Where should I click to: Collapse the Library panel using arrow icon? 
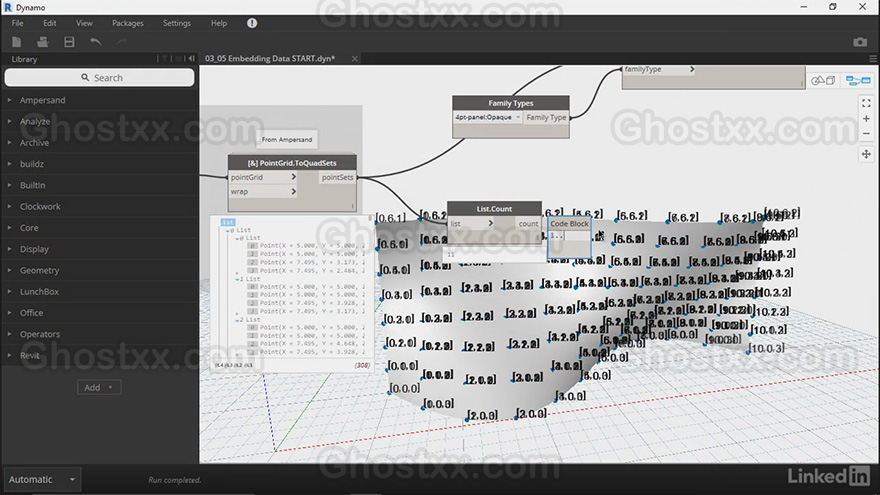(x=191, y=58)
